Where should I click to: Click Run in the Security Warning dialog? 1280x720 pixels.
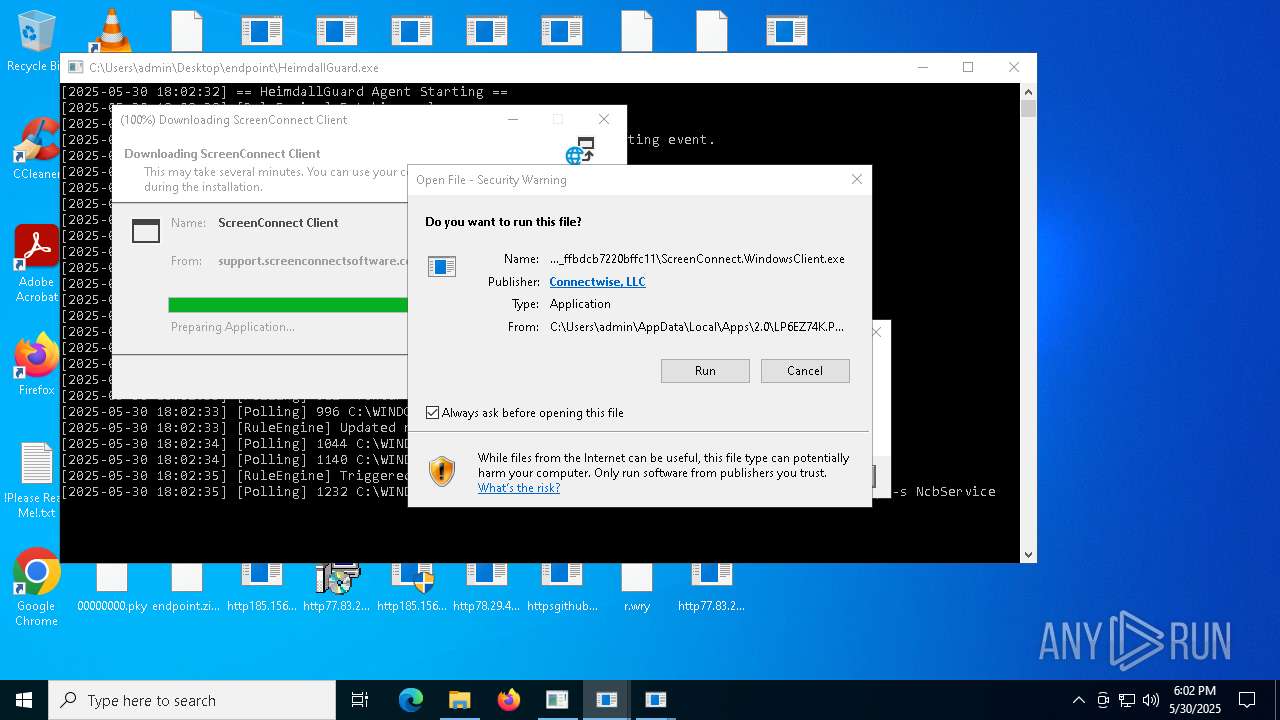click(x=705, y=370)
